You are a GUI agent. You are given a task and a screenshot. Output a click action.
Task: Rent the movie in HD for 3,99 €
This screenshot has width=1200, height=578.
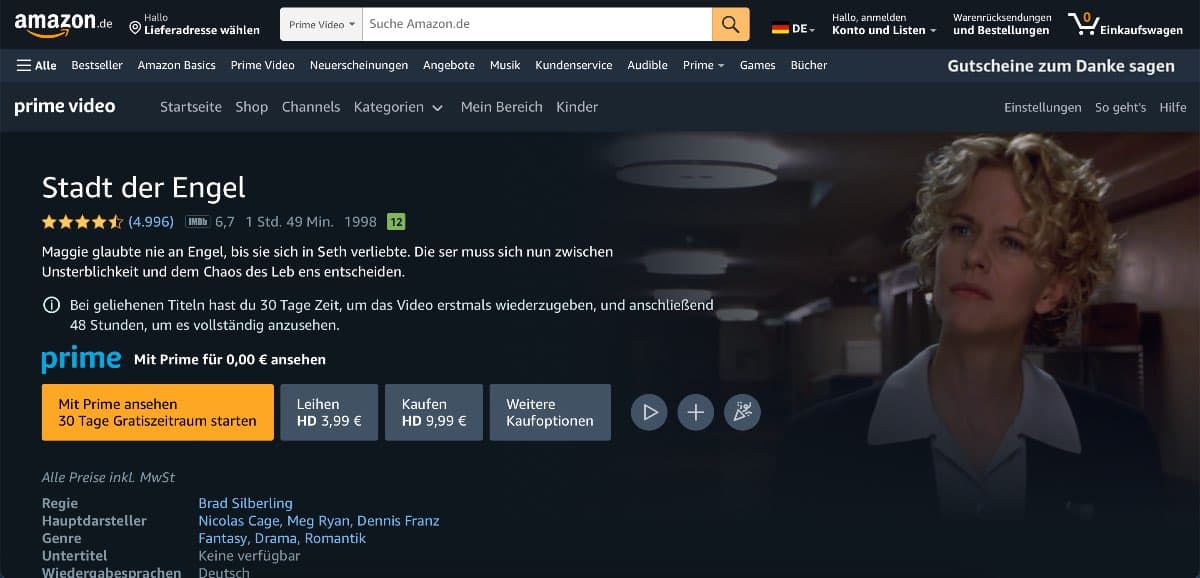pyautogui.click(x=329, y=412)
